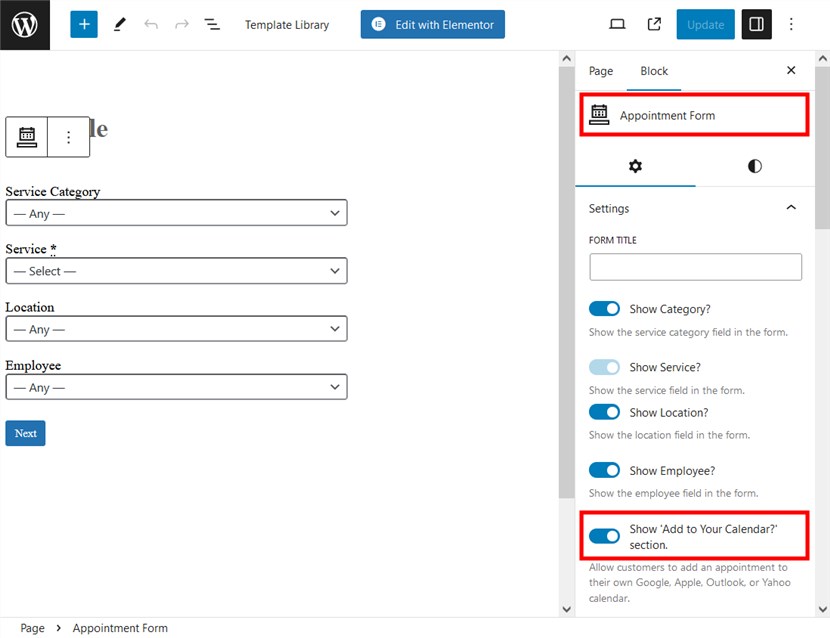Viewport: 830px width, 638px height.
Task: Open the block toolbar three-dot options
Action: click(x=68, y=137)
